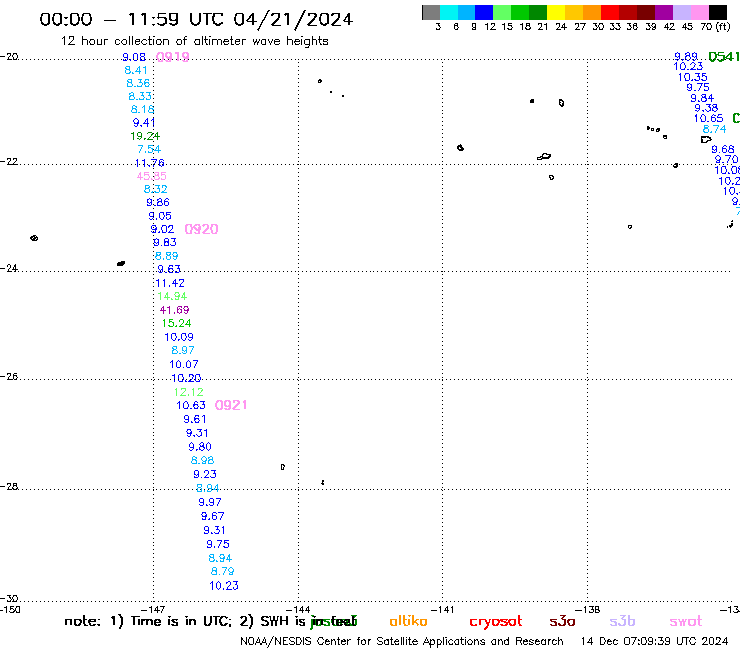
Task: Click the pink 0919 pass time label
Action: [173, 57]
